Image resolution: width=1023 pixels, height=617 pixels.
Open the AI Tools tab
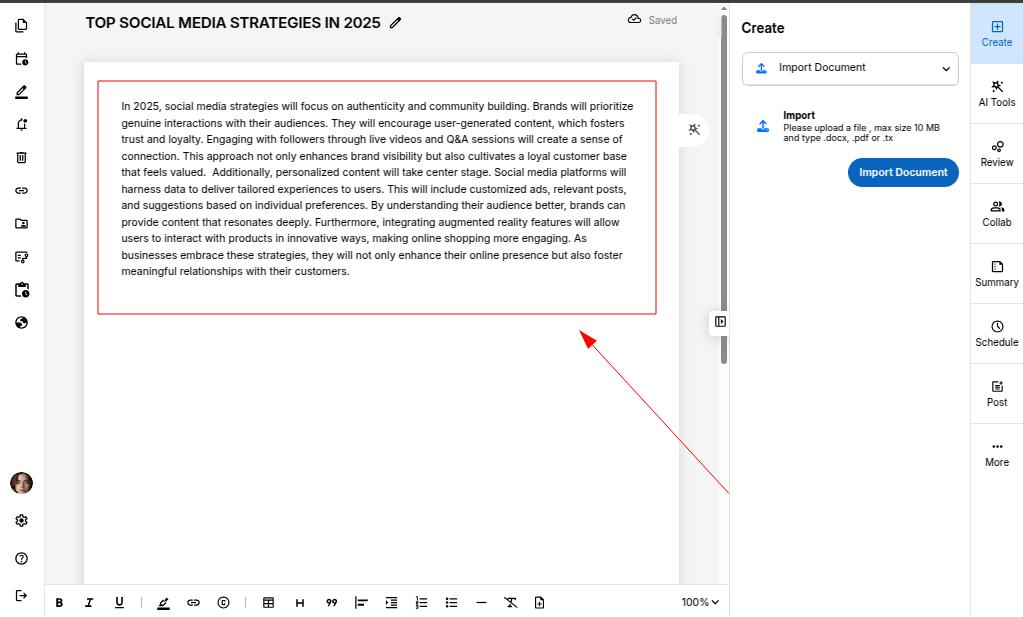point(996,94)
